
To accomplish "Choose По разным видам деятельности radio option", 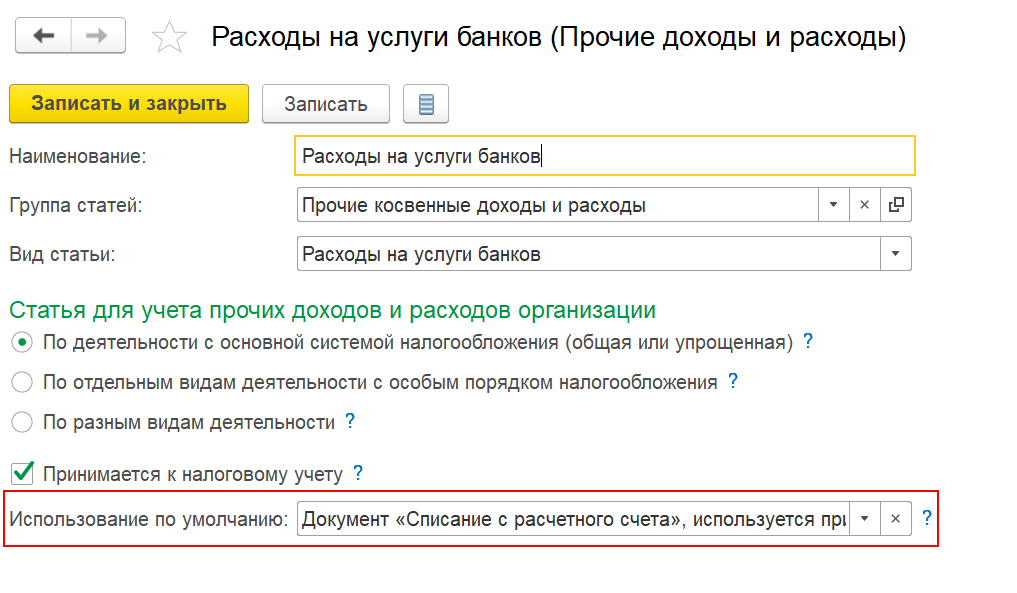I will 21,422.
